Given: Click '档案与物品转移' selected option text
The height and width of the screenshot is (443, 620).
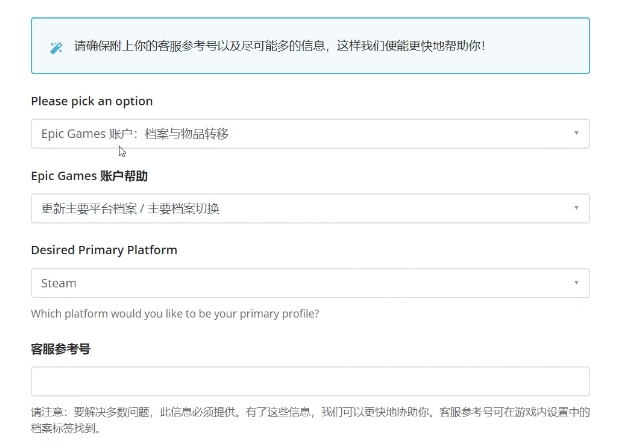Looking at the screenshot, I should pyautogui.click(x=187, y=134).
